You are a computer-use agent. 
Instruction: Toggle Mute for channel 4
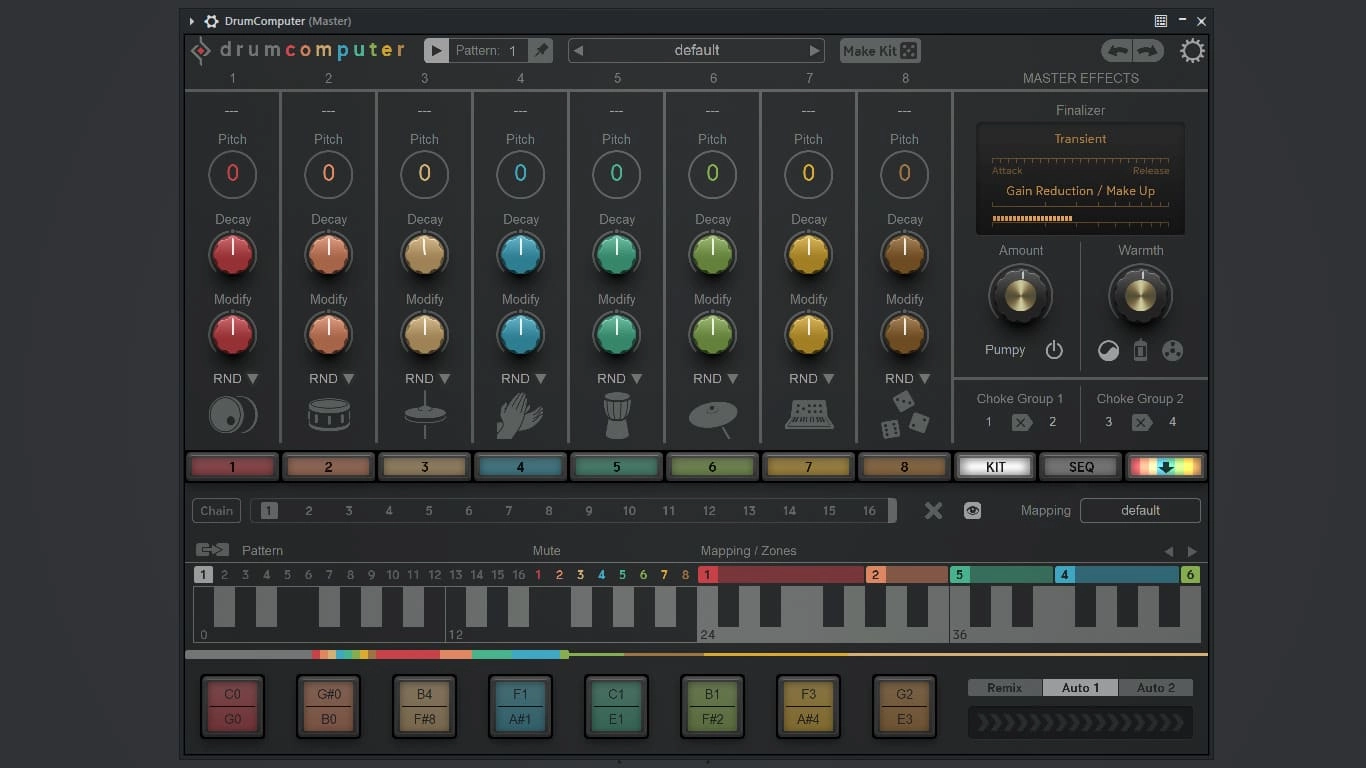pos(601,575)
